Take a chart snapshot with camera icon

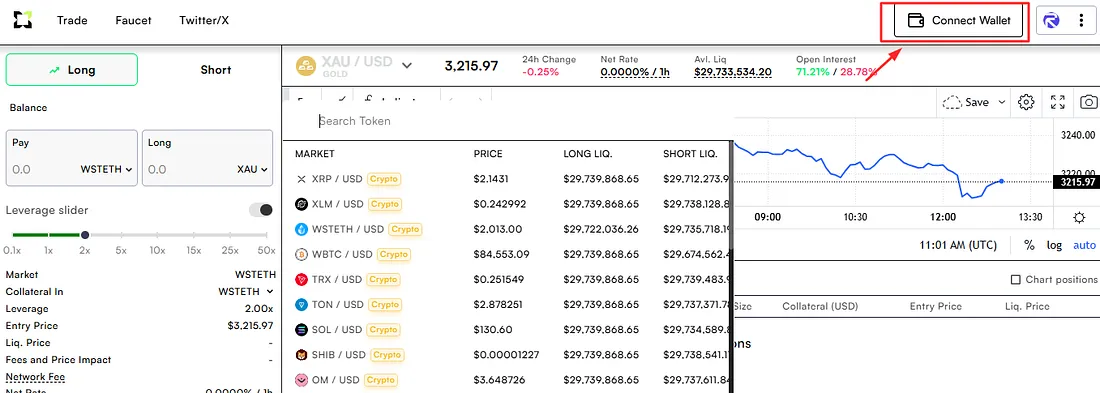(x=1089, y=102)
